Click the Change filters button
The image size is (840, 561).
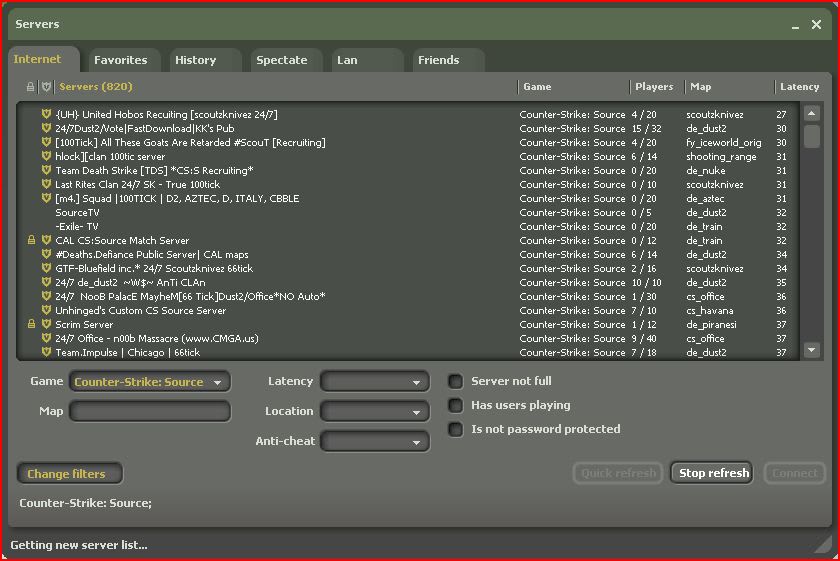pos(70,474)
